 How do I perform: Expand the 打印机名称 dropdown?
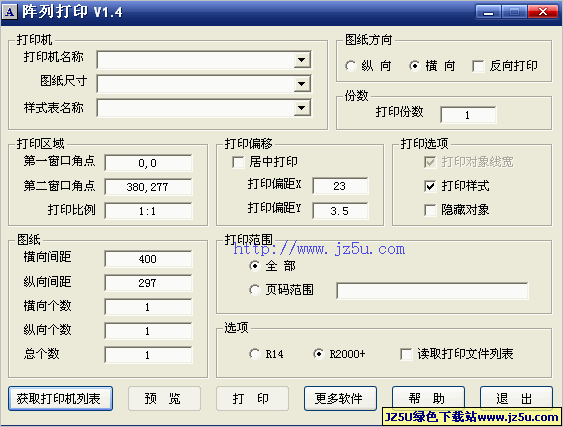click(302, 60)
